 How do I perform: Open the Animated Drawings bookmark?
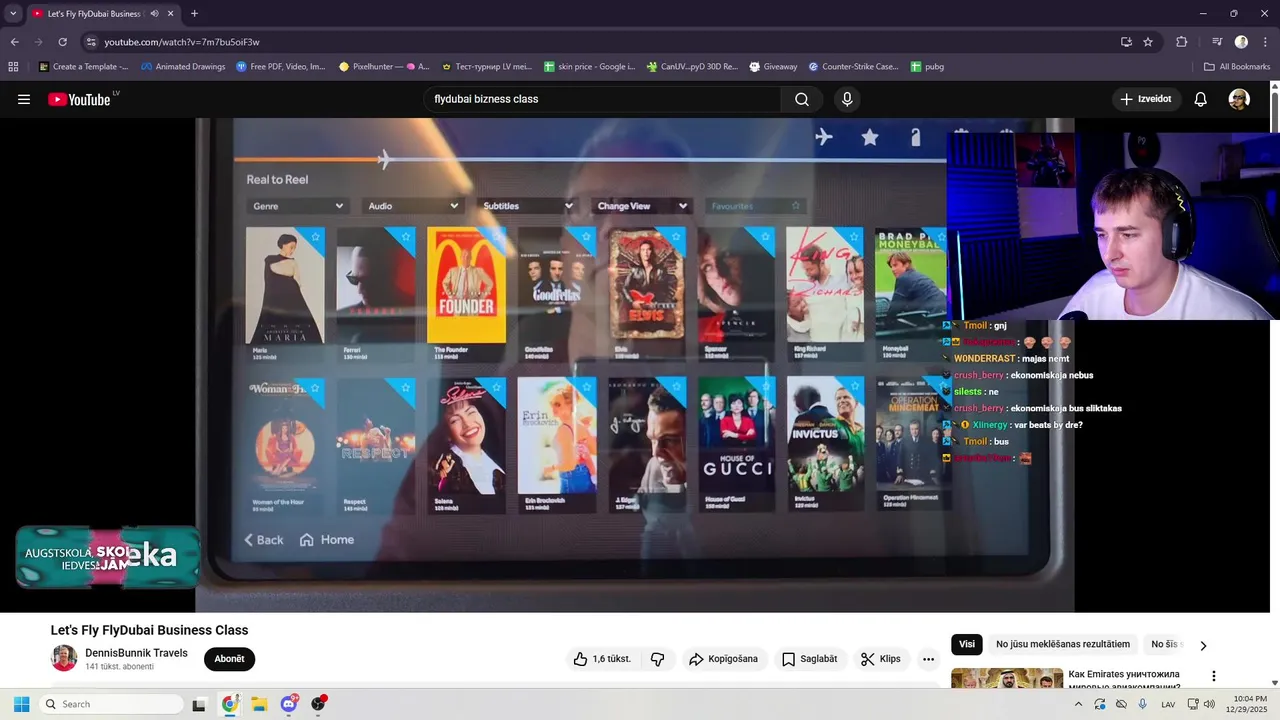pyautogui.click(x=183, y=67)
